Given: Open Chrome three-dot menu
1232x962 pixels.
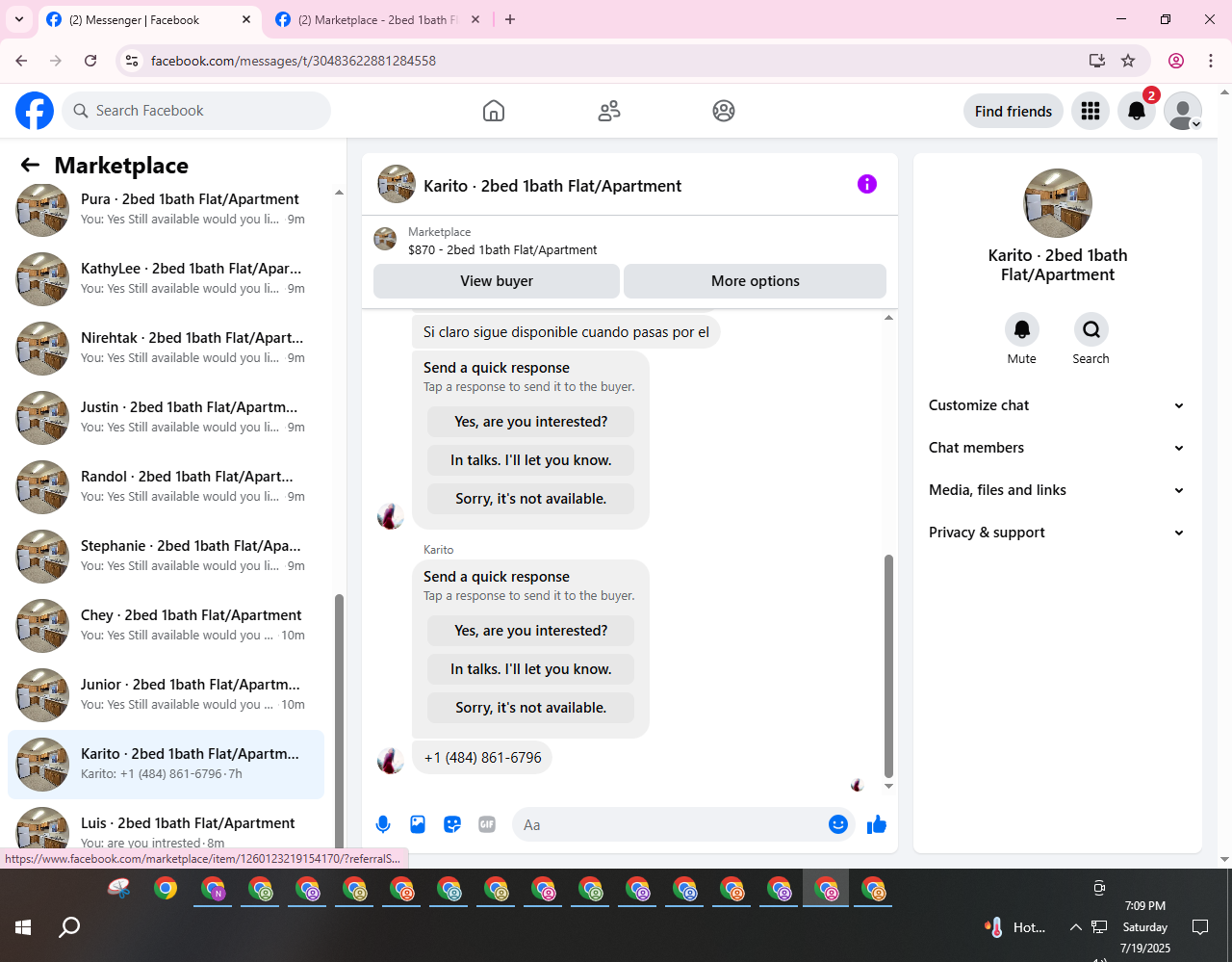Looking at the screenshot, I should click(1211, 61).
